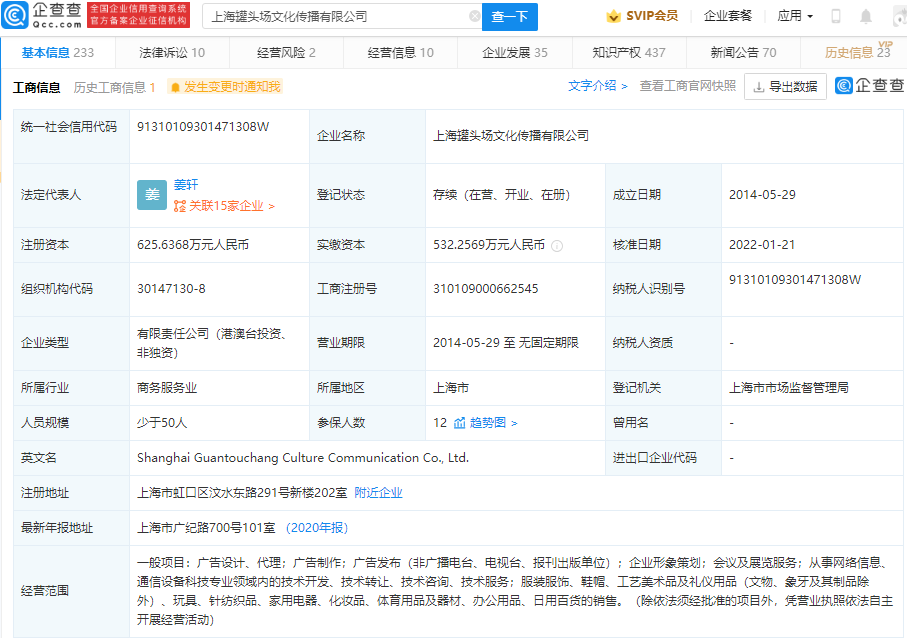Open notifications via the bell icon

click(x=867, y=16)
